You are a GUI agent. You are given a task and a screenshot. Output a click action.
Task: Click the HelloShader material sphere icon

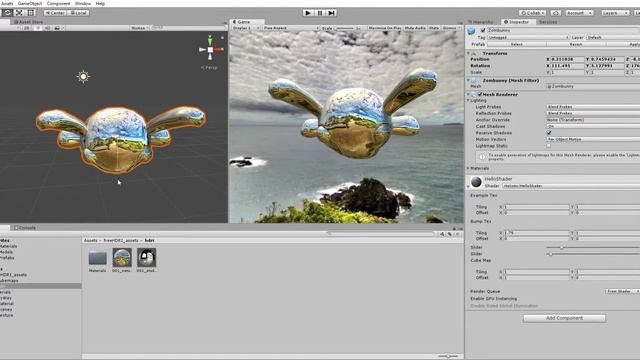tap(476, 182)
